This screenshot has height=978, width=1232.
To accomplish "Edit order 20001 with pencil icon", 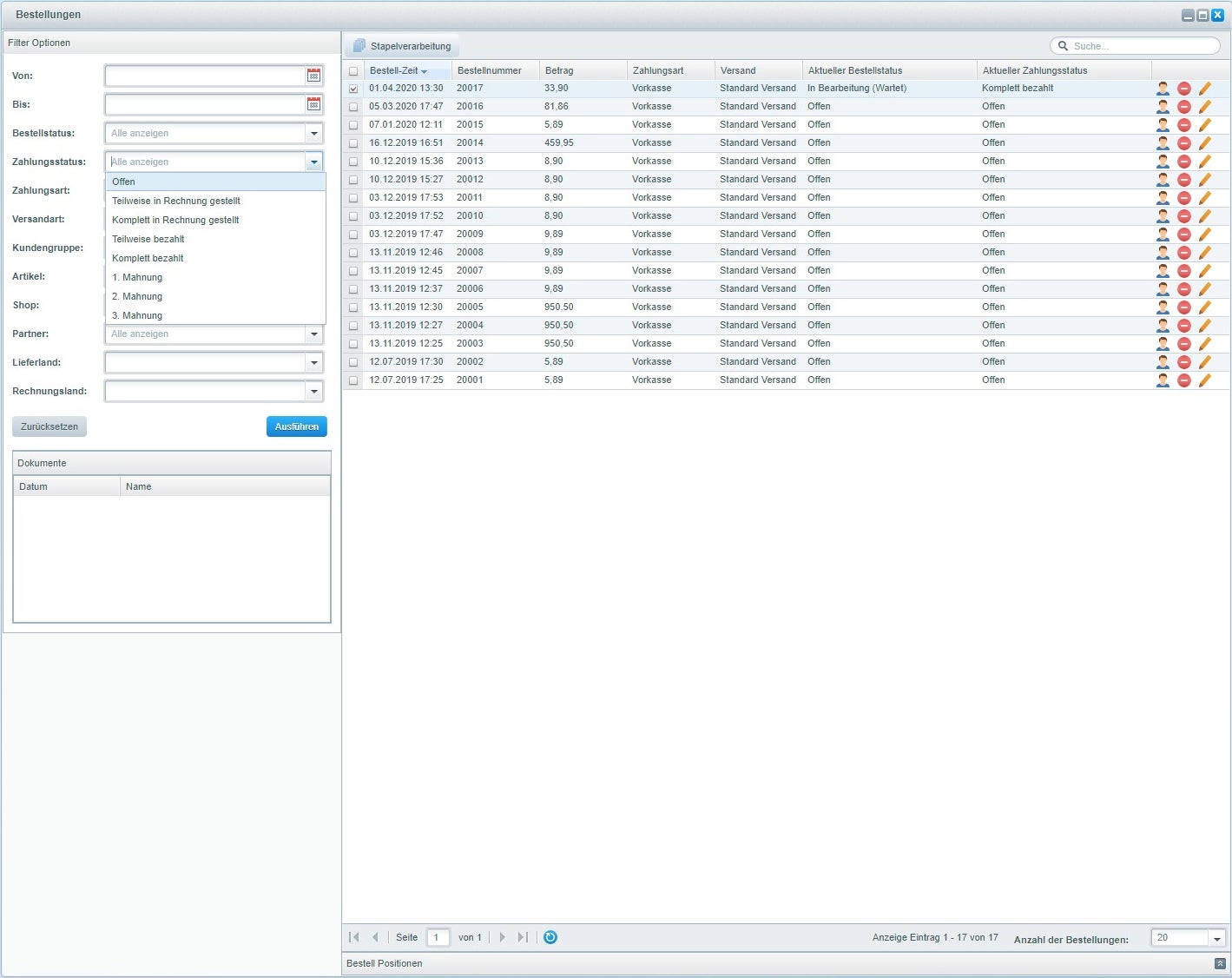I will 1204,380.
